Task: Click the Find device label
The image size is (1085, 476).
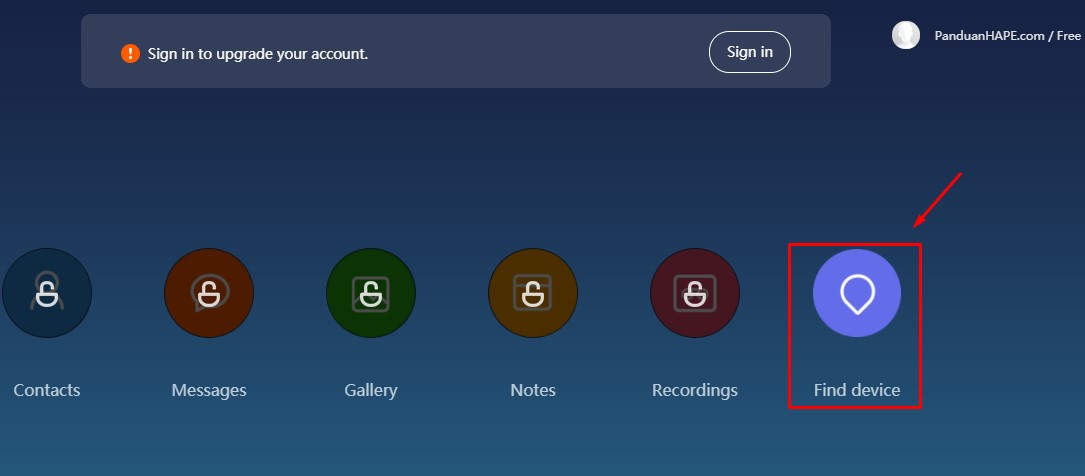Action: pos(857,390)
